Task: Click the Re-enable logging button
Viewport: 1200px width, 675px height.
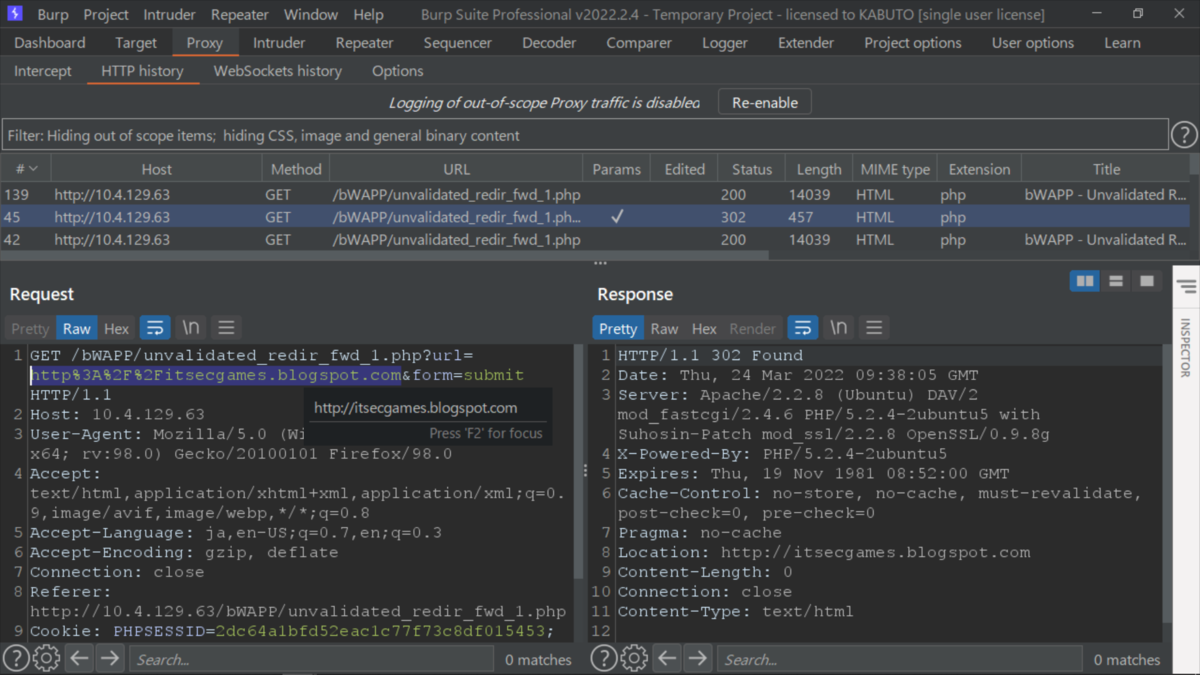Action: point(765,102)
